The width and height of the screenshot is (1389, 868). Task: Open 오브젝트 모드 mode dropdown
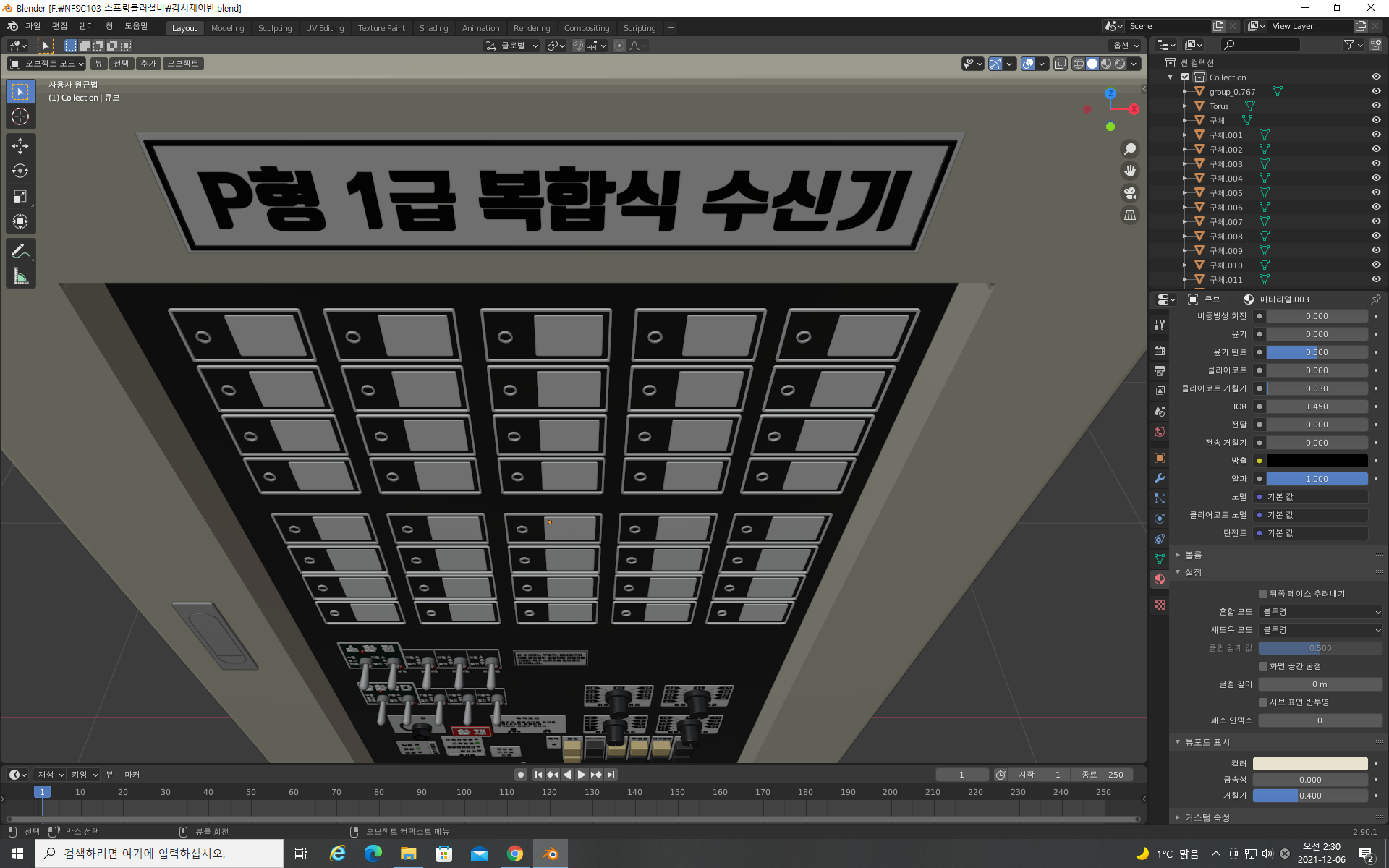46,64
